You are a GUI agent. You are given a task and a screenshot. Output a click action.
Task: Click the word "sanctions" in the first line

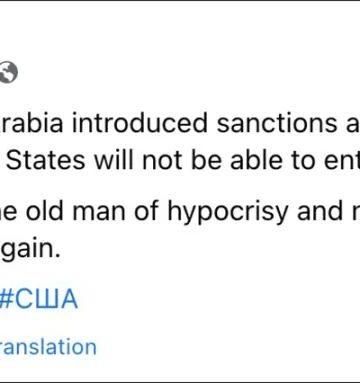[277, 123]
